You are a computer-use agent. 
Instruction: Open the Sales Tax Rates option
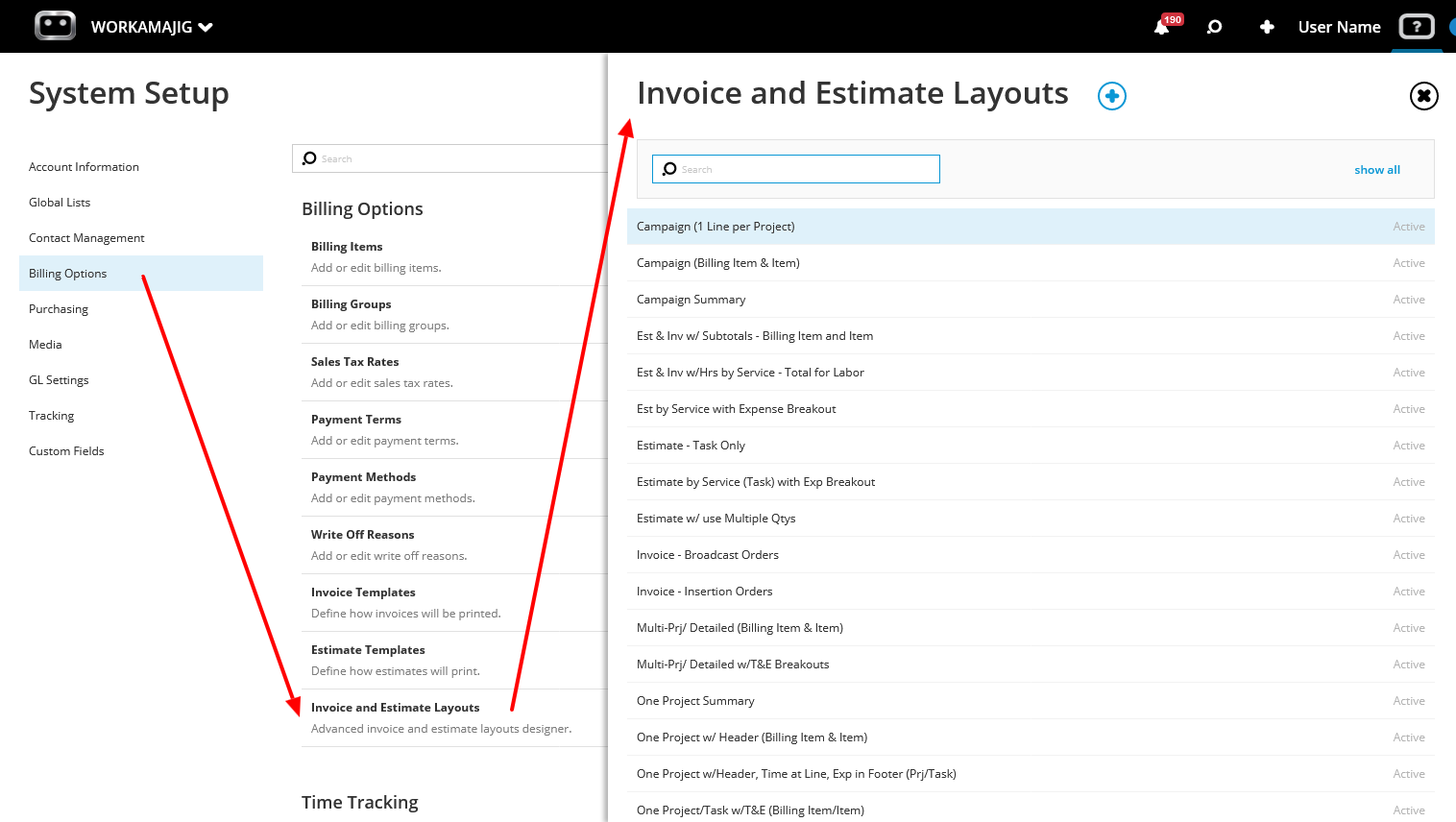(454, 373)
